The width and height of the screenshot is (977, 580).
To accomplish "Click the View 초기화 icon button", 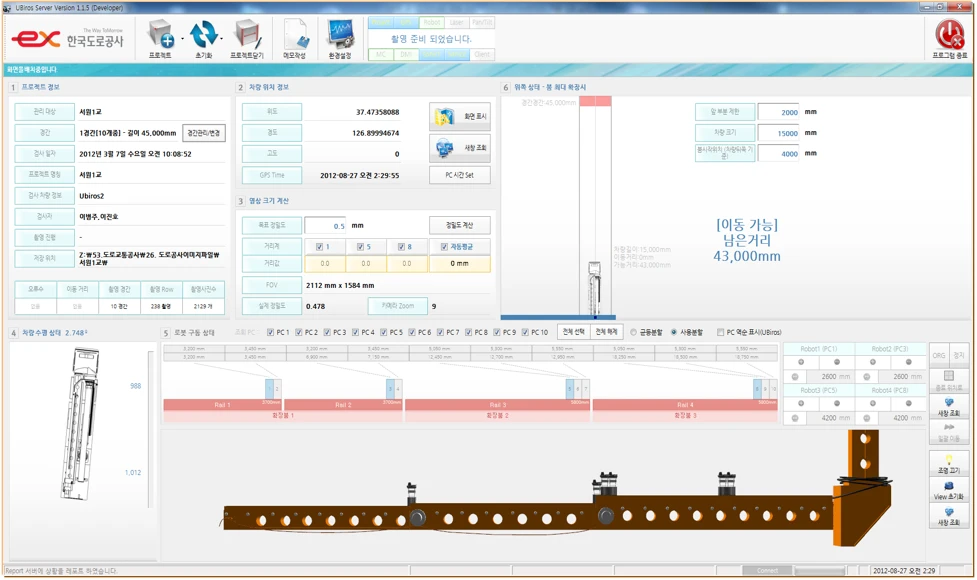I will pos(948,490).
